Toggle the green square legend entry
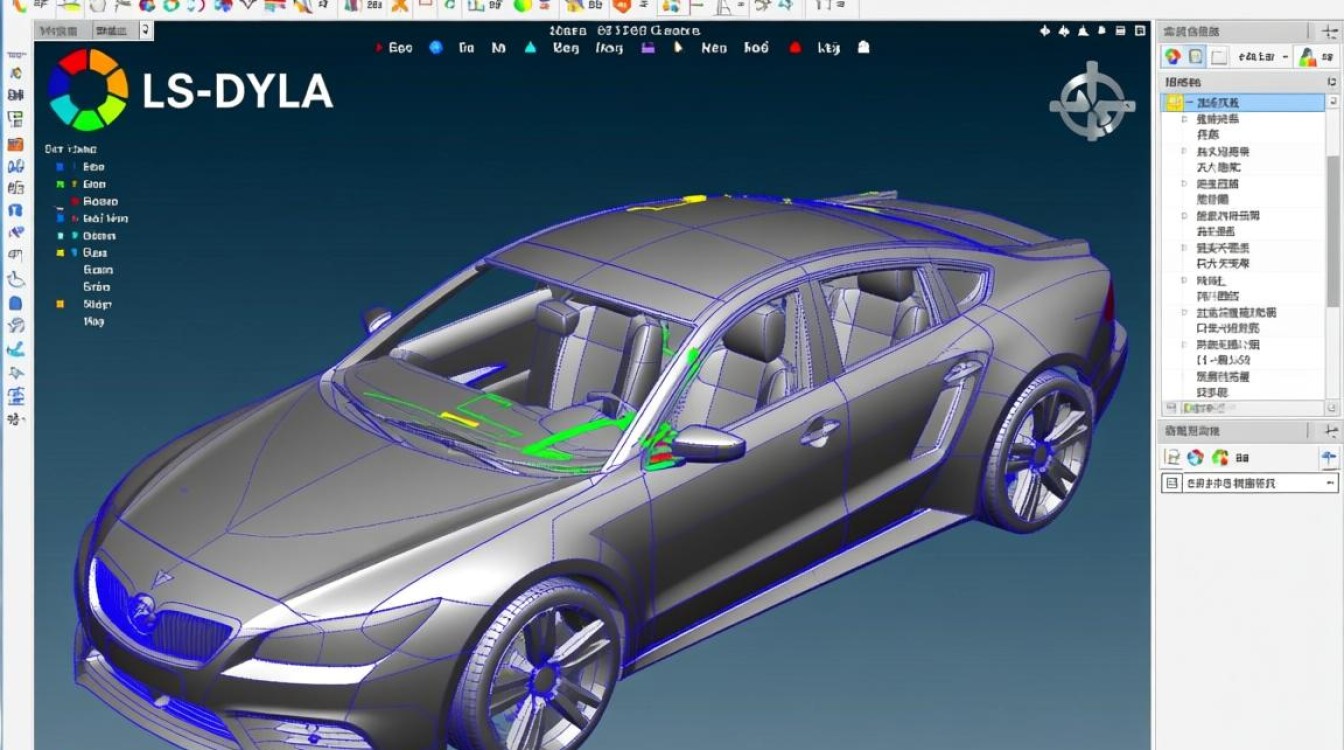 [x=61, y=184]
